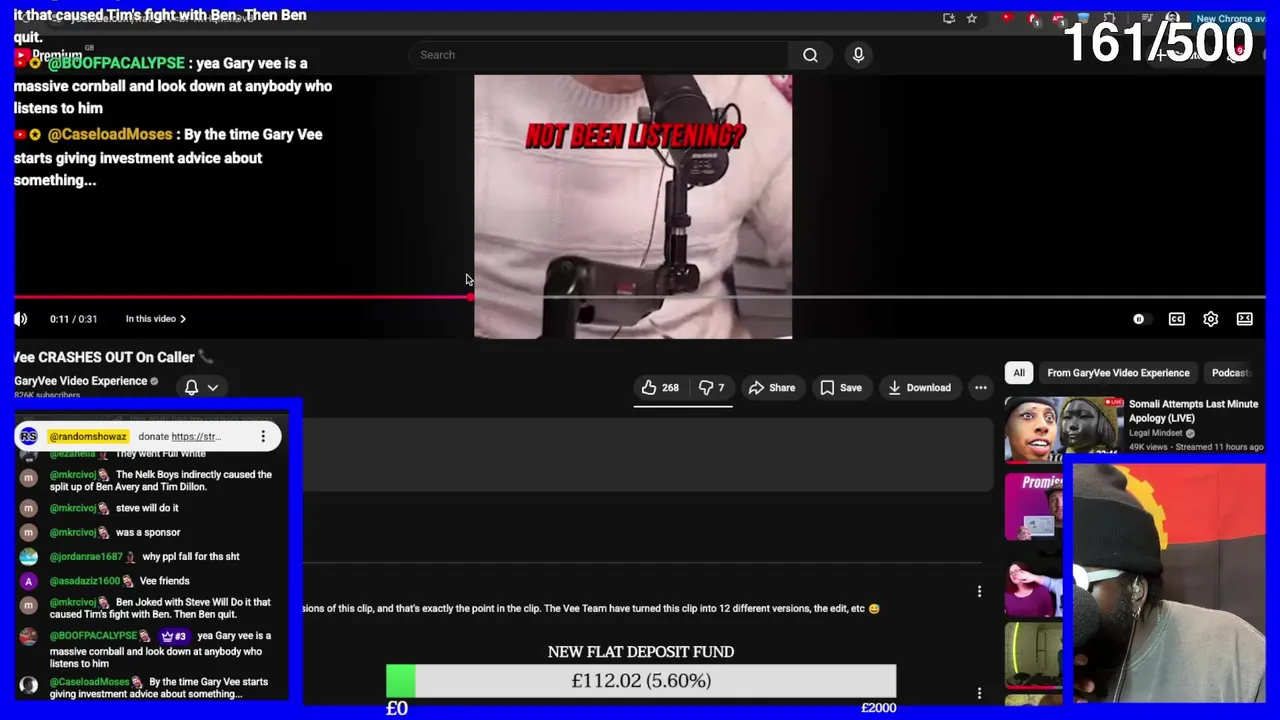Viewport: 1280px width, 720px height.
Task: Open the GaryVee Video Experience channel link
Action: 81,381
